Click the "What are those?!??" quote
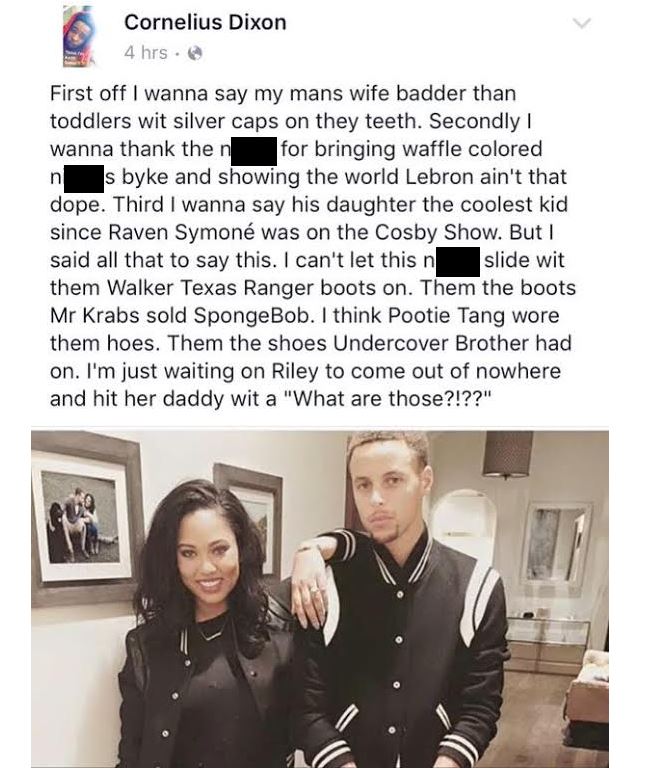656x770 pixels. pyautogui.click(x=387, y=399)
